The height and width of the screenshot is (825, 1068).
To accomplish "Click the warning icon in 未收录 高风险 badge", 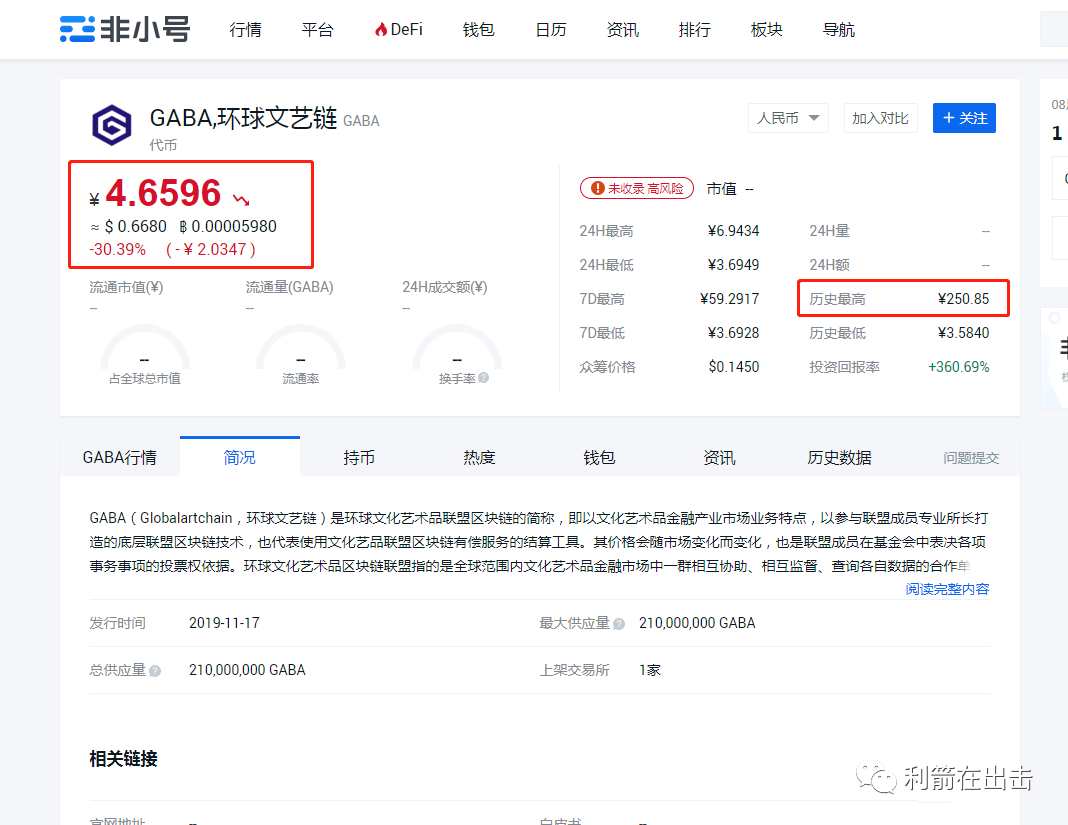I will tap(597, 188).
